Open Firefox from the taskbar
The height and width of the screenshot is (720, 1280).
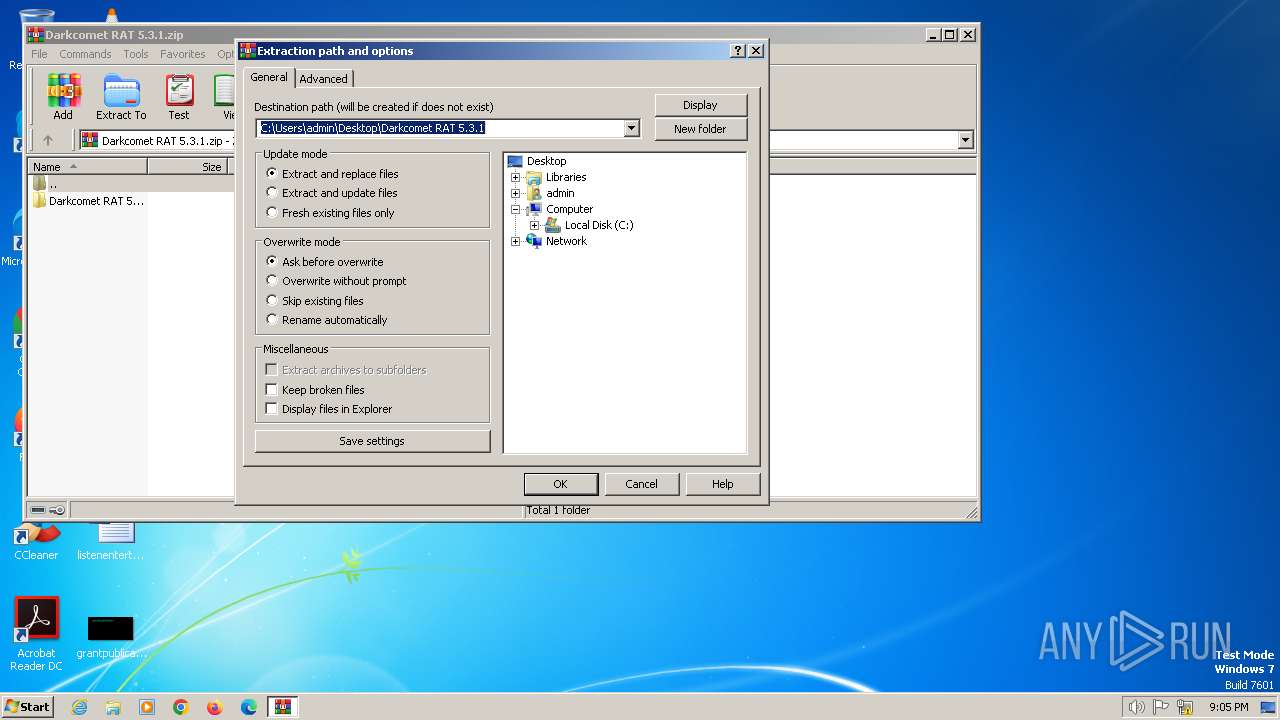214,707
